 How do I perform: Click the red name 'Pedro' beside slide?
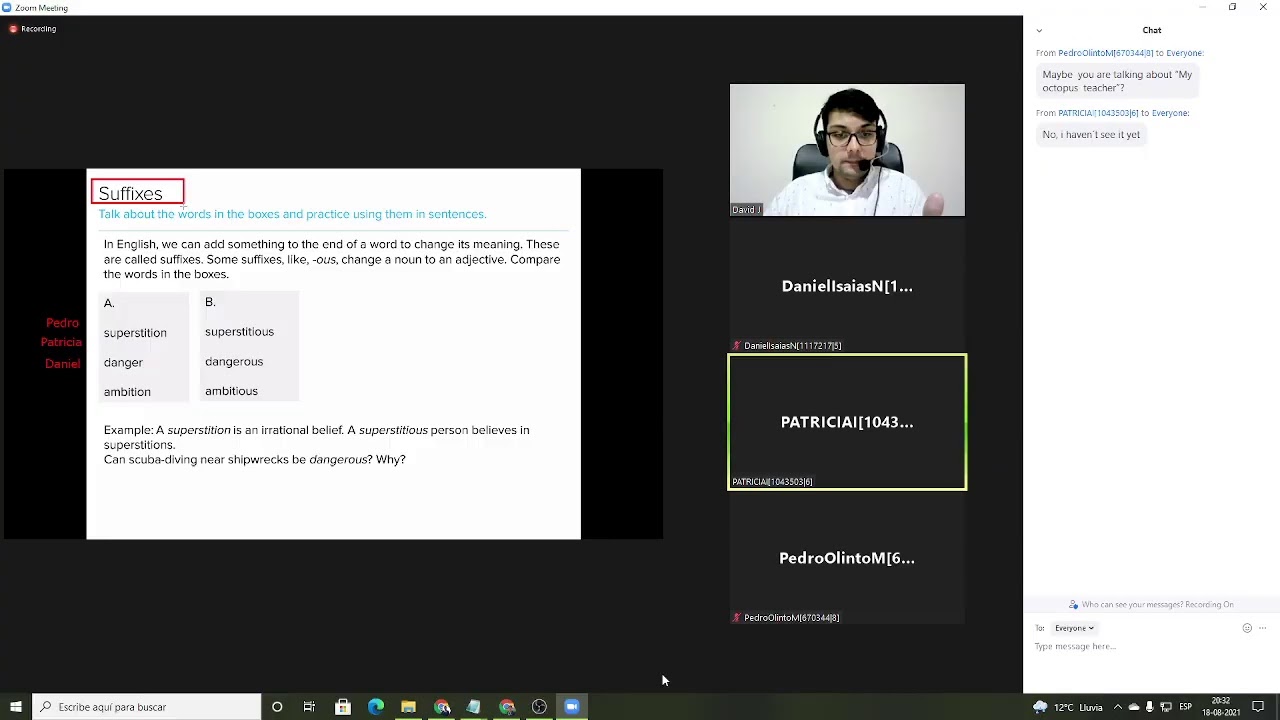point(62,323)
